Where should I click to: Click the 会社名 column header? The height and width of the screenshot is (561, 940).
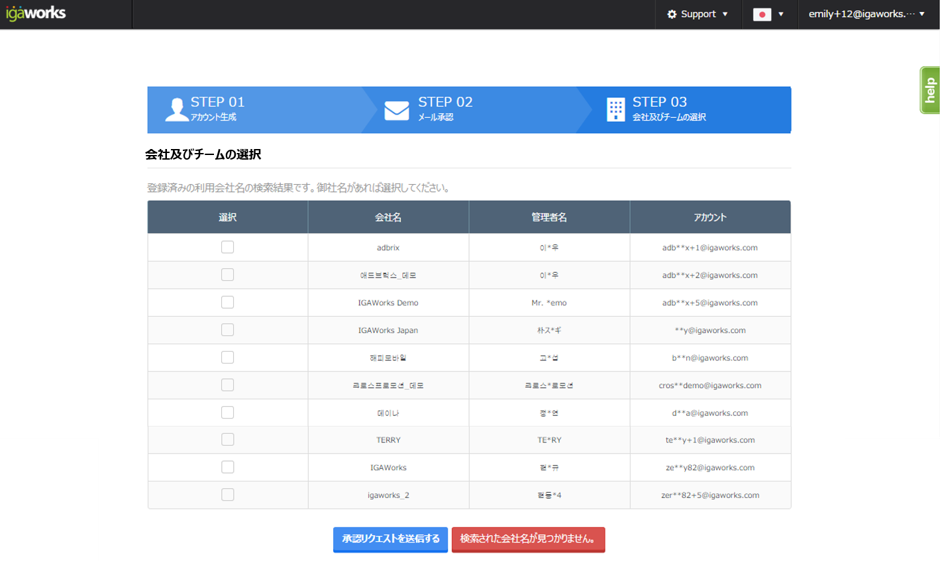(388, 217)
